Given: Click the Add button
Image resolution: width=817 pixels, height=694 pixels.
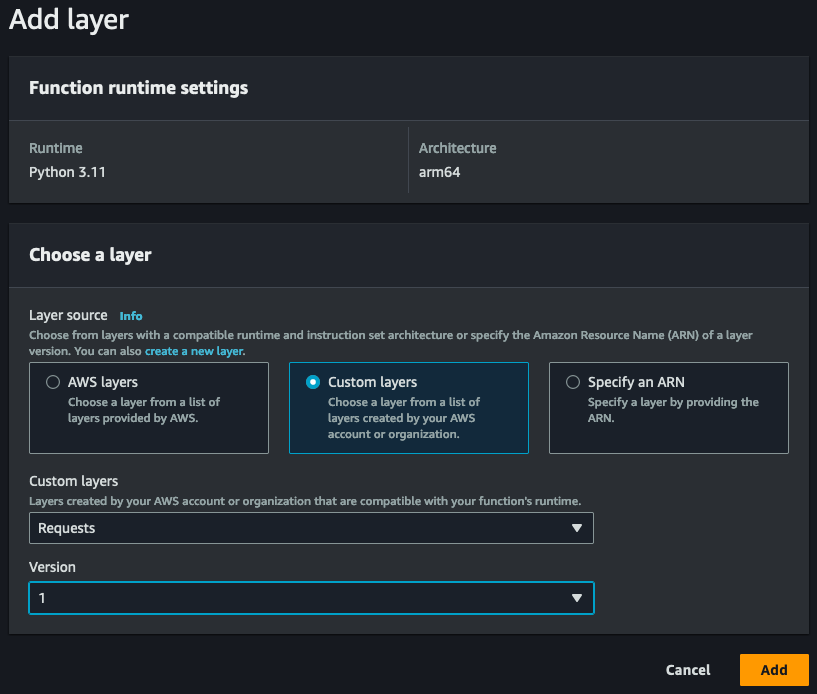Looking at the screenshot, I should (774, 670).
